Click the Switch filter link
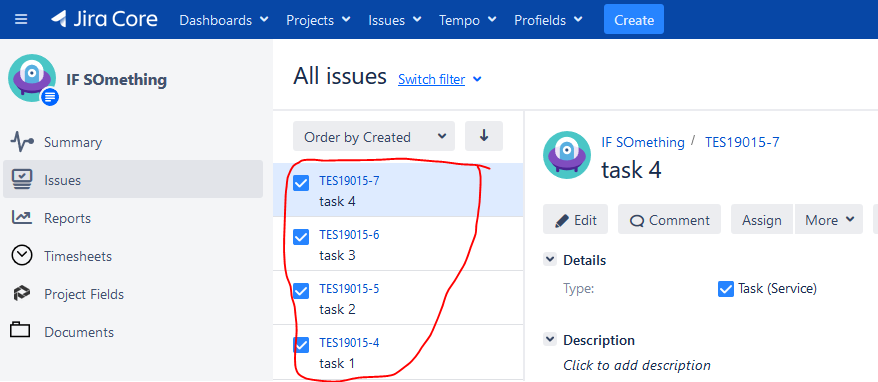This screenshot has width=878, height=382. tap(431, 80)
